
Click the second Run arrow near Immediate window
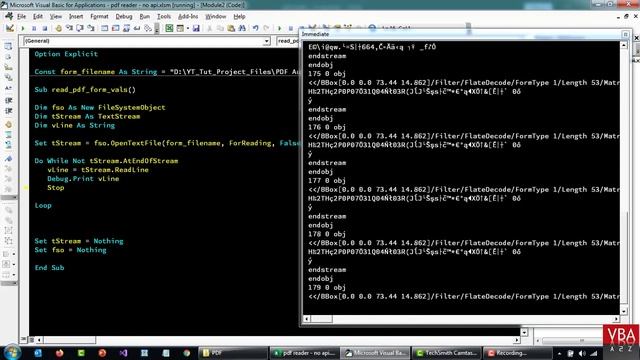click(280, 28)
